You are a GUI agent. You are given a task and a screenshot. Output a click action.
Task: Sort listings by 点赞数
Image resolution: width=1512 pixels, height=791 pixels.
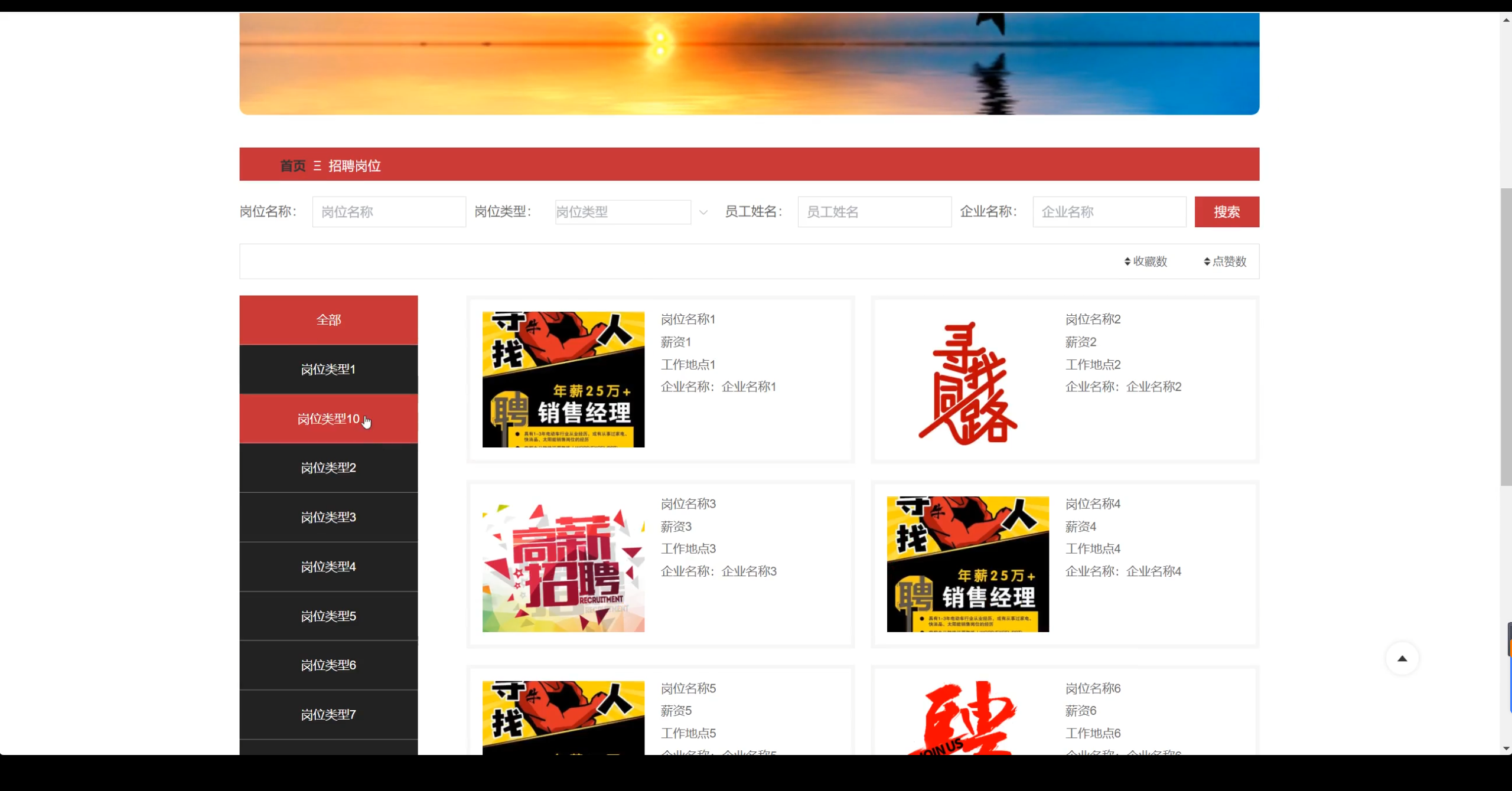pos(1225,262)
